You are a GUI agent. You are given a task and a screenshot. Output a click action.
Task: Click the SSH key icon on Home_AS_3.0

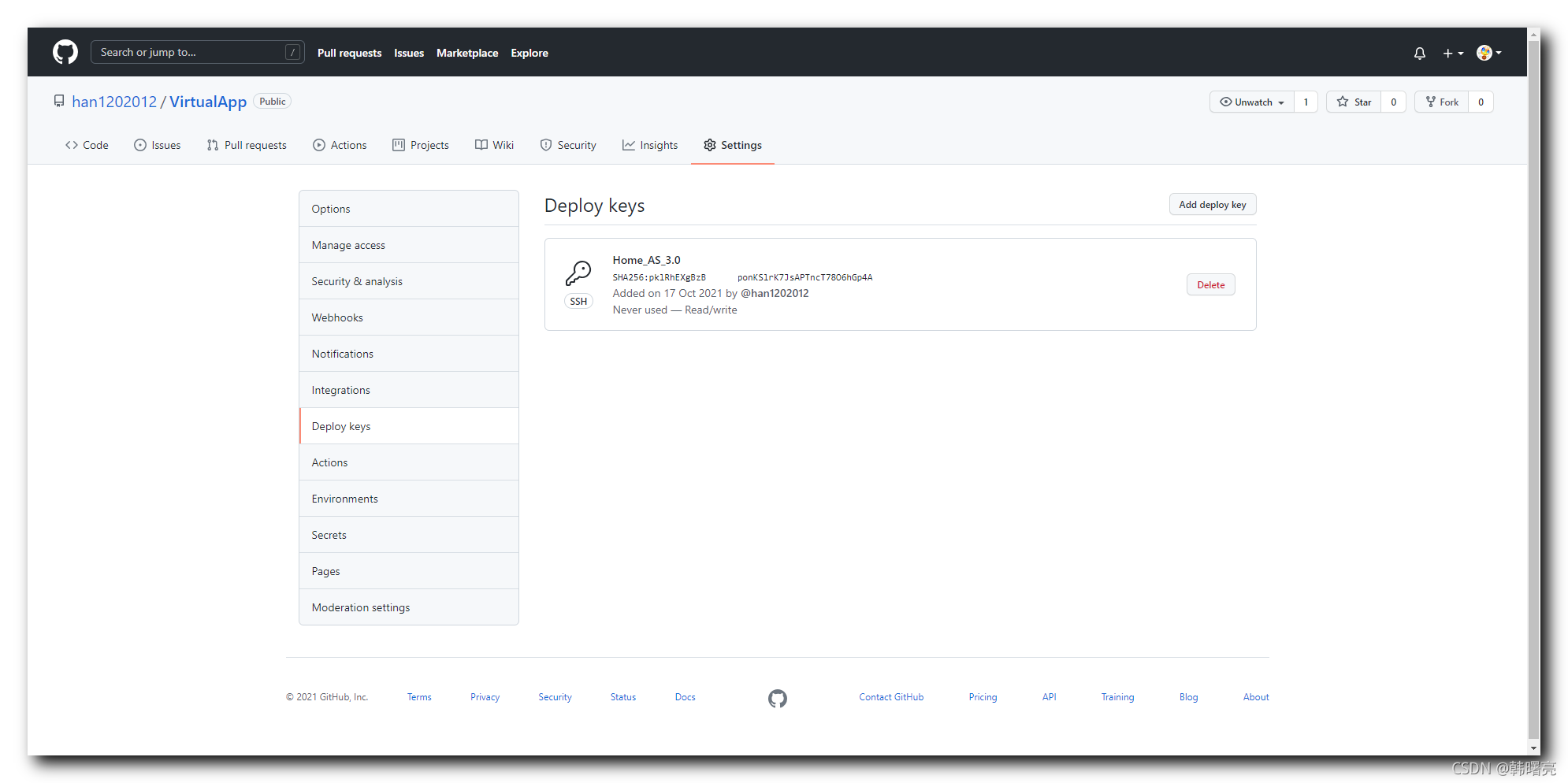[579, 273]
